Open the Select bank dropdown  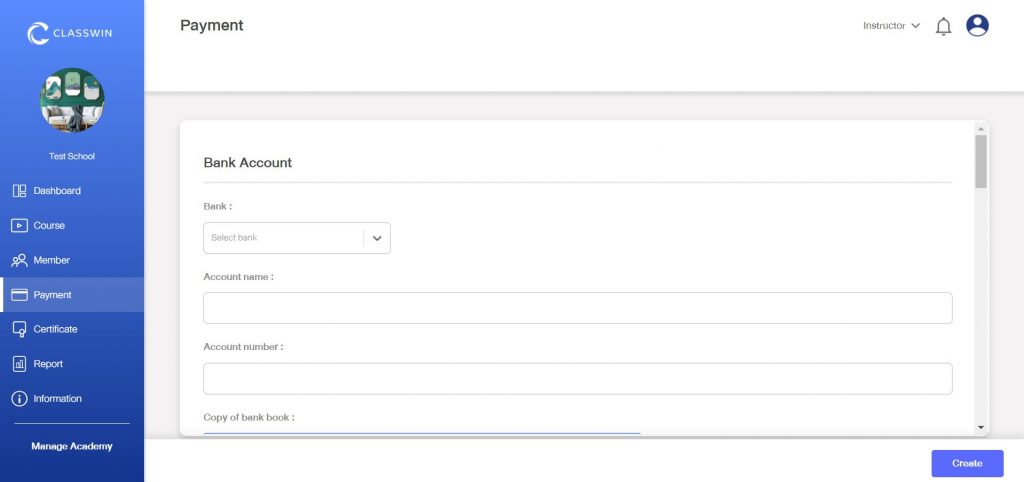[285, 238]
